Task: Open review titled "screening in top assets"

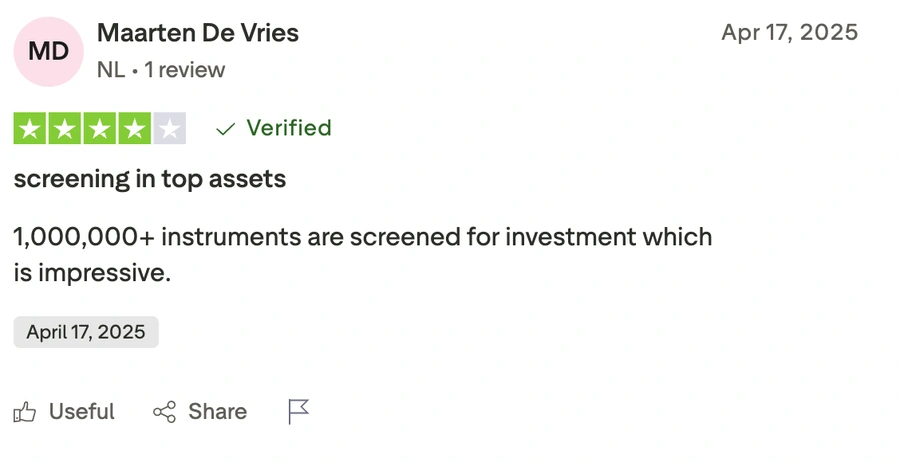Action: [150, 180]
